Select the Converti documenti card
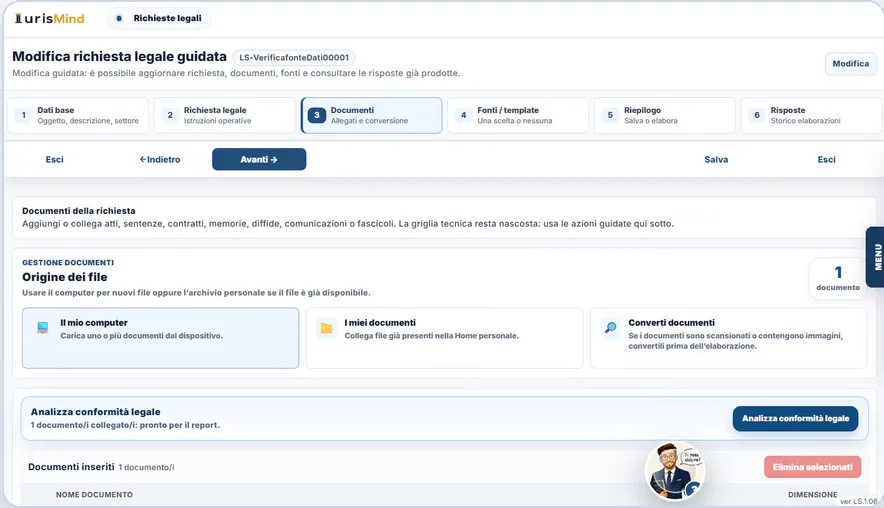The width and height of the screenshot is (884, 508). click(x=728, y=338)
